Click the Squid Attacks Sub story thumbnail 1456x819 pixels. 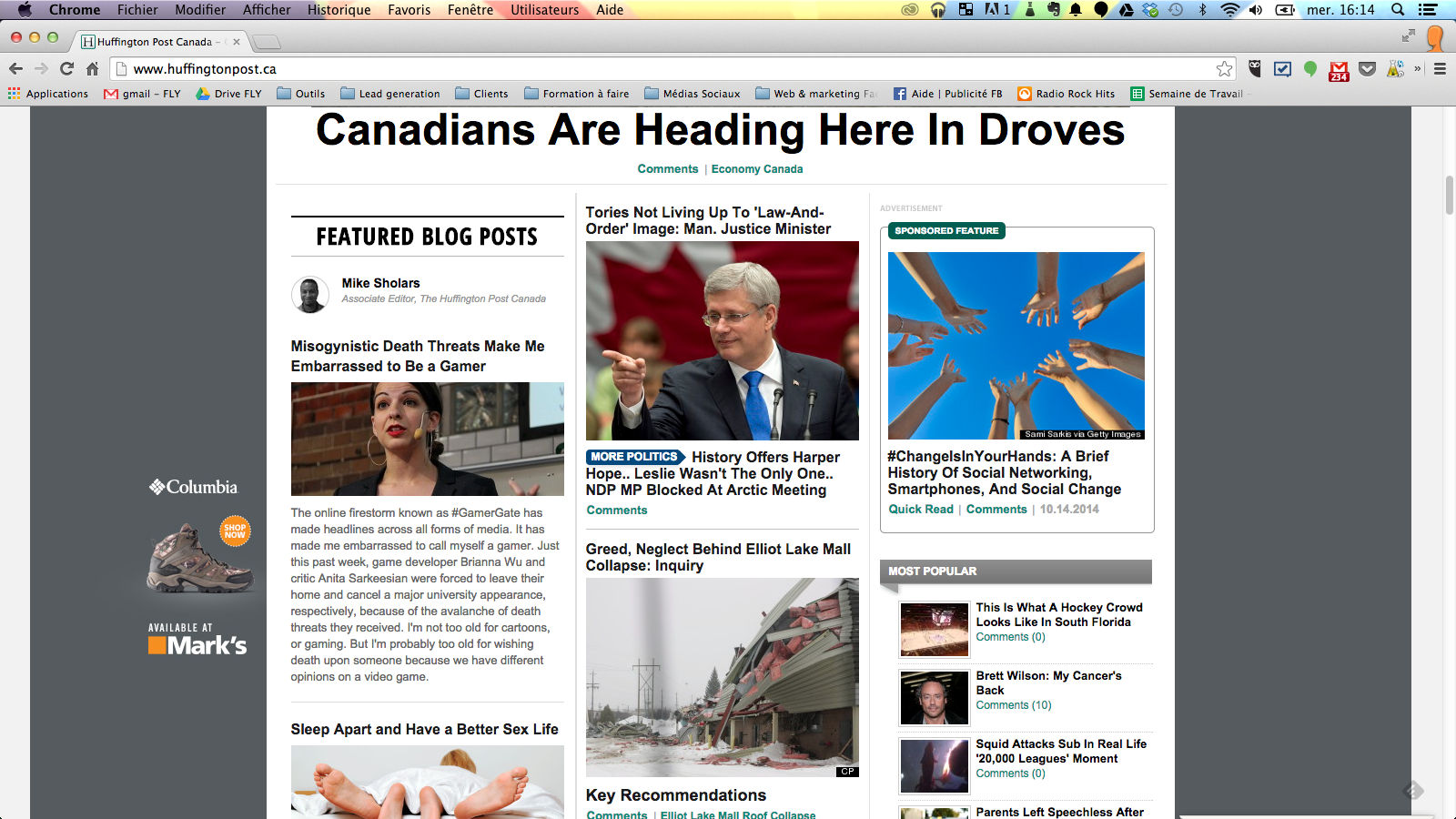pos(935,765)
